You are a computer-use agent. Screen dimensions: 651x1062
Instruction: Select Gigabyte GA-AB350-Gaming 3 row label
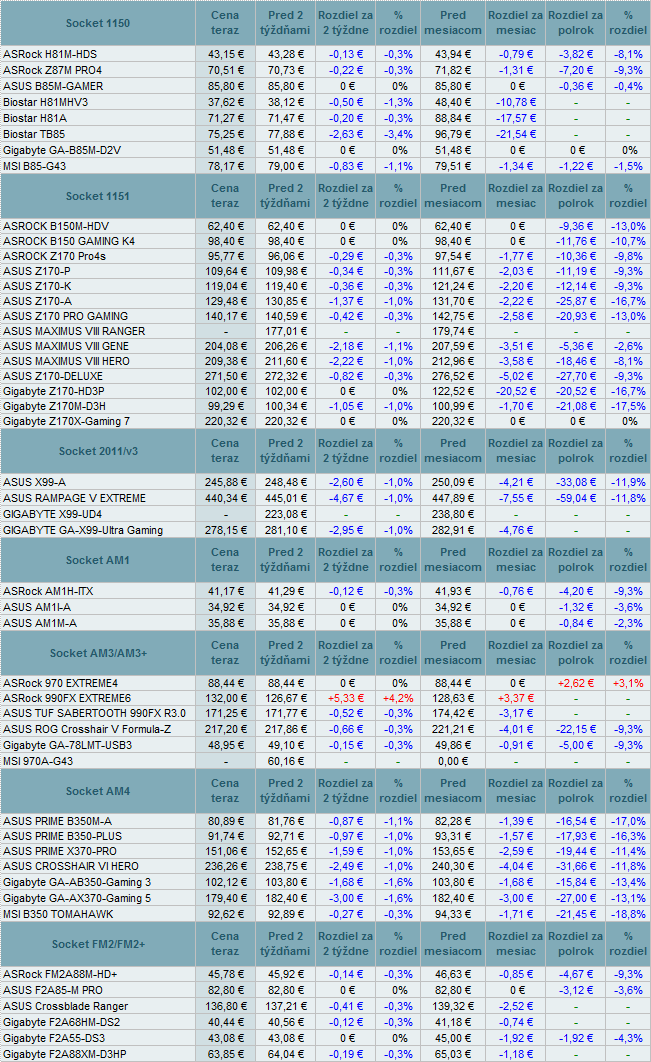pos(77,883)
